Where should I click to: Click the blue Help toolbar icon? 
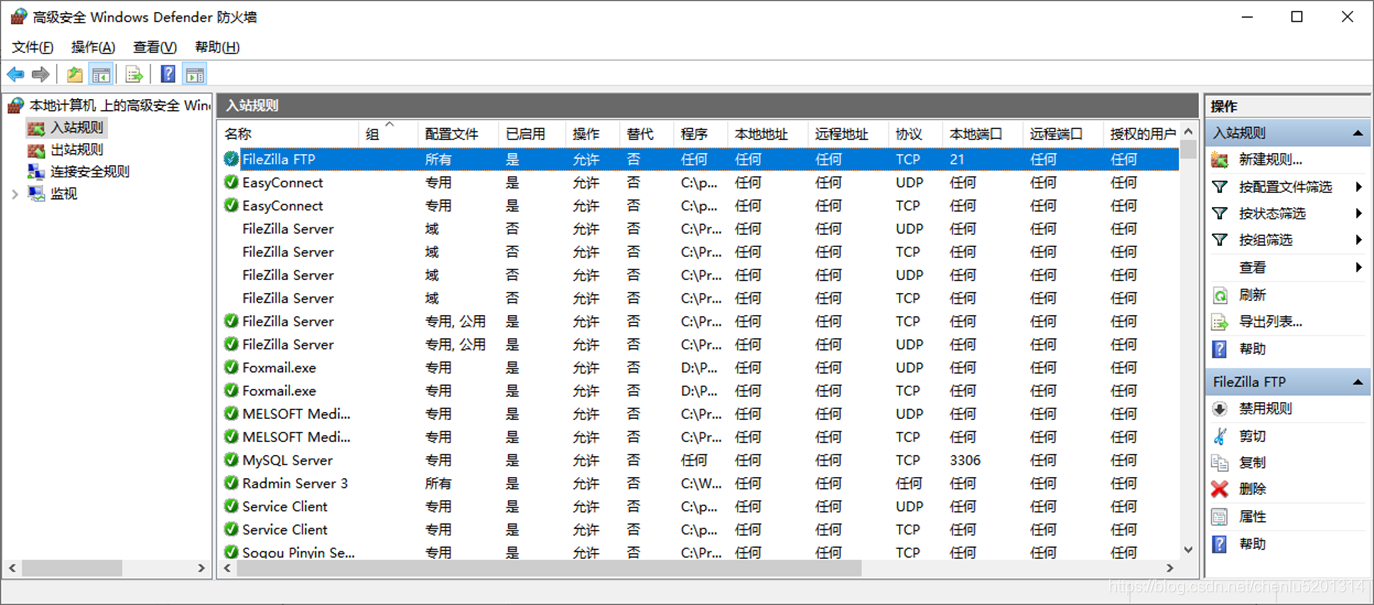pos(168,74)
